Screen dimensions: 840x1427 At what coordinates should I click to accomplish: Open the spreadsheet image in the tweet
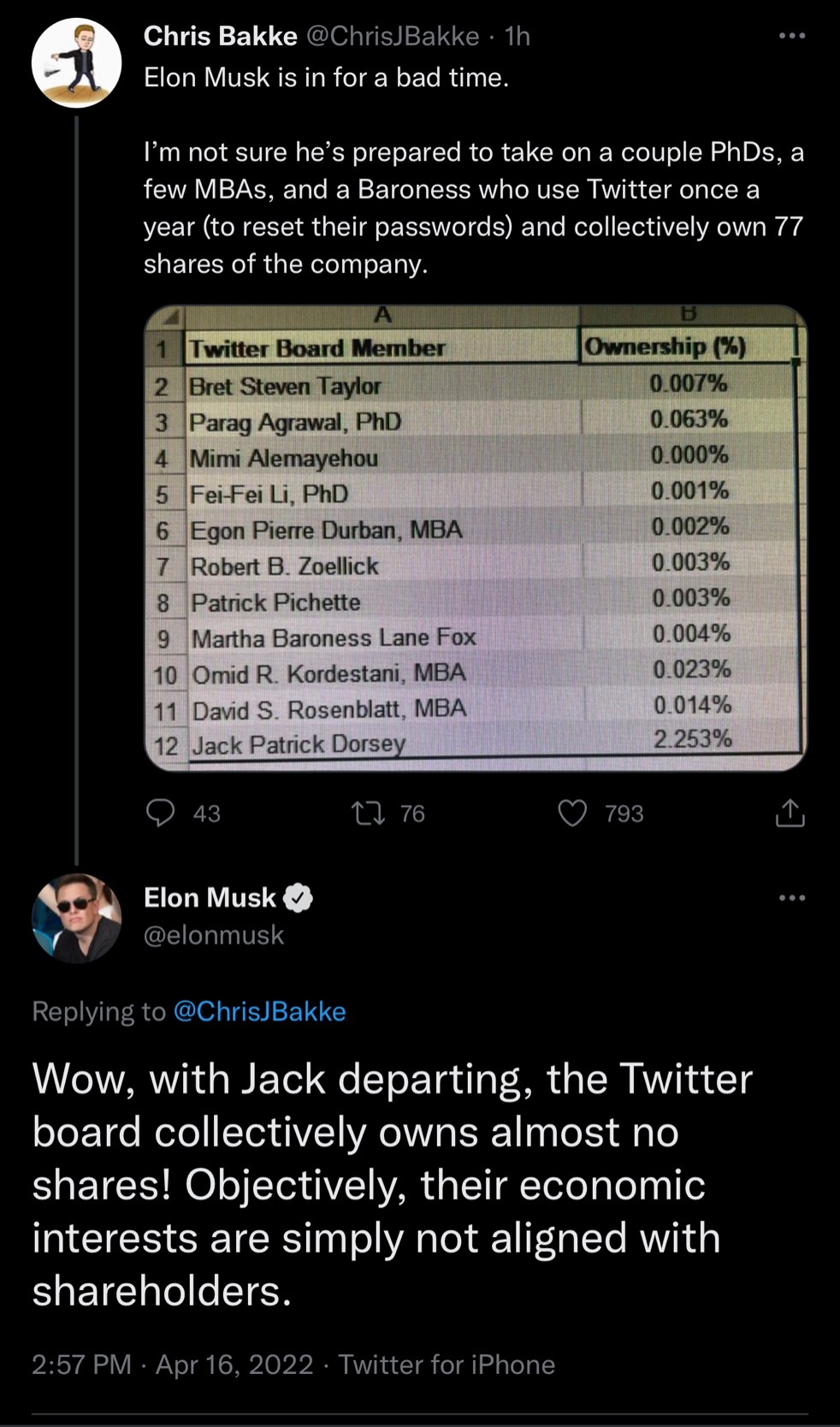(475, 537)
